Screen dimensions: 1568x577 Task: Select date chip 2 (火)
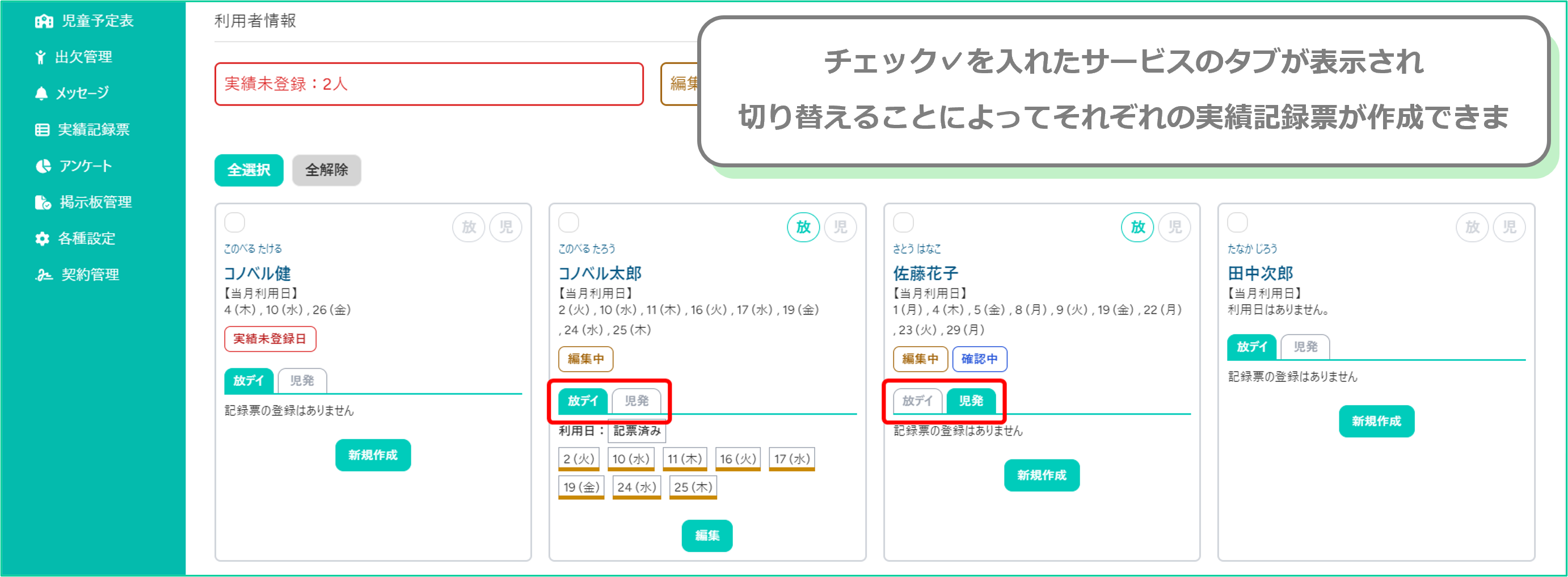578,459
